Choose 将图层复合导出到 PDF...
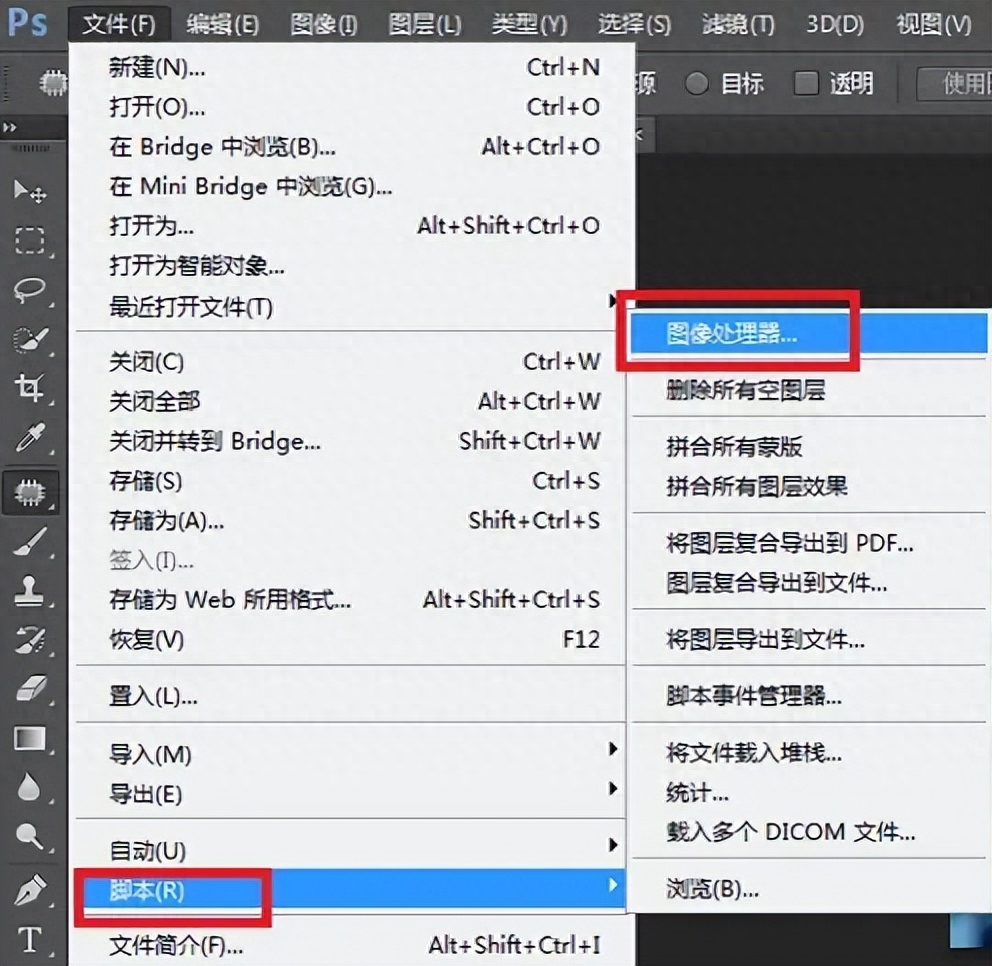992x966 pixels. coord(809,543)
